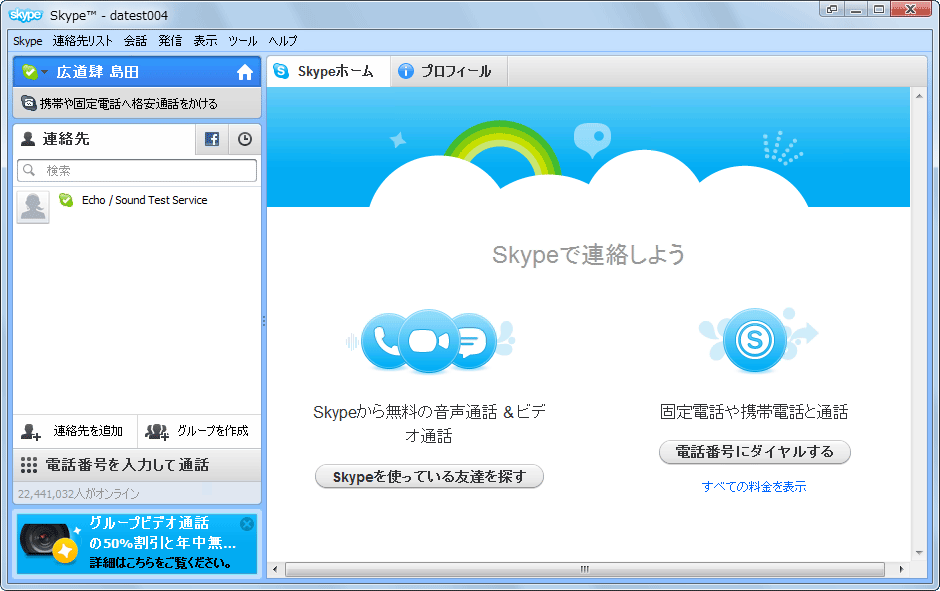
Task: Click the vertical scrollbar down arrow
Action: click(919, 553)
